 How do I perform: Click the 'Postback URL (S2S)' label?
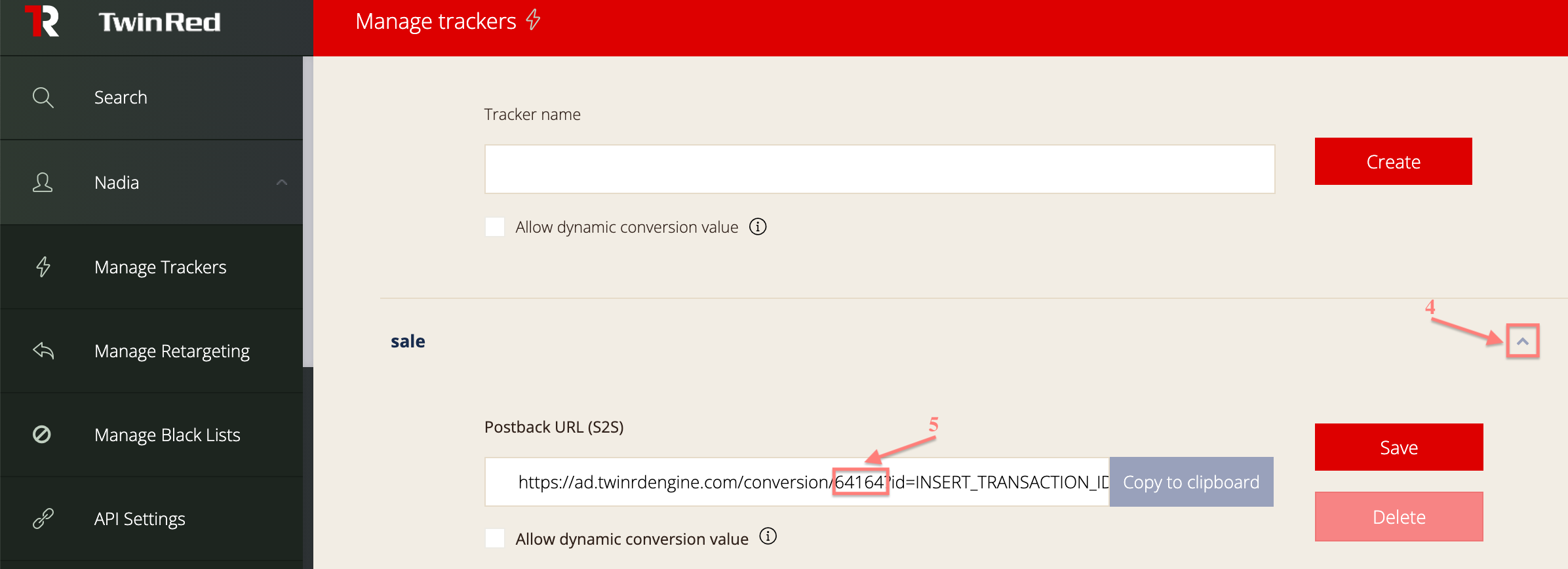click(554, 427)
